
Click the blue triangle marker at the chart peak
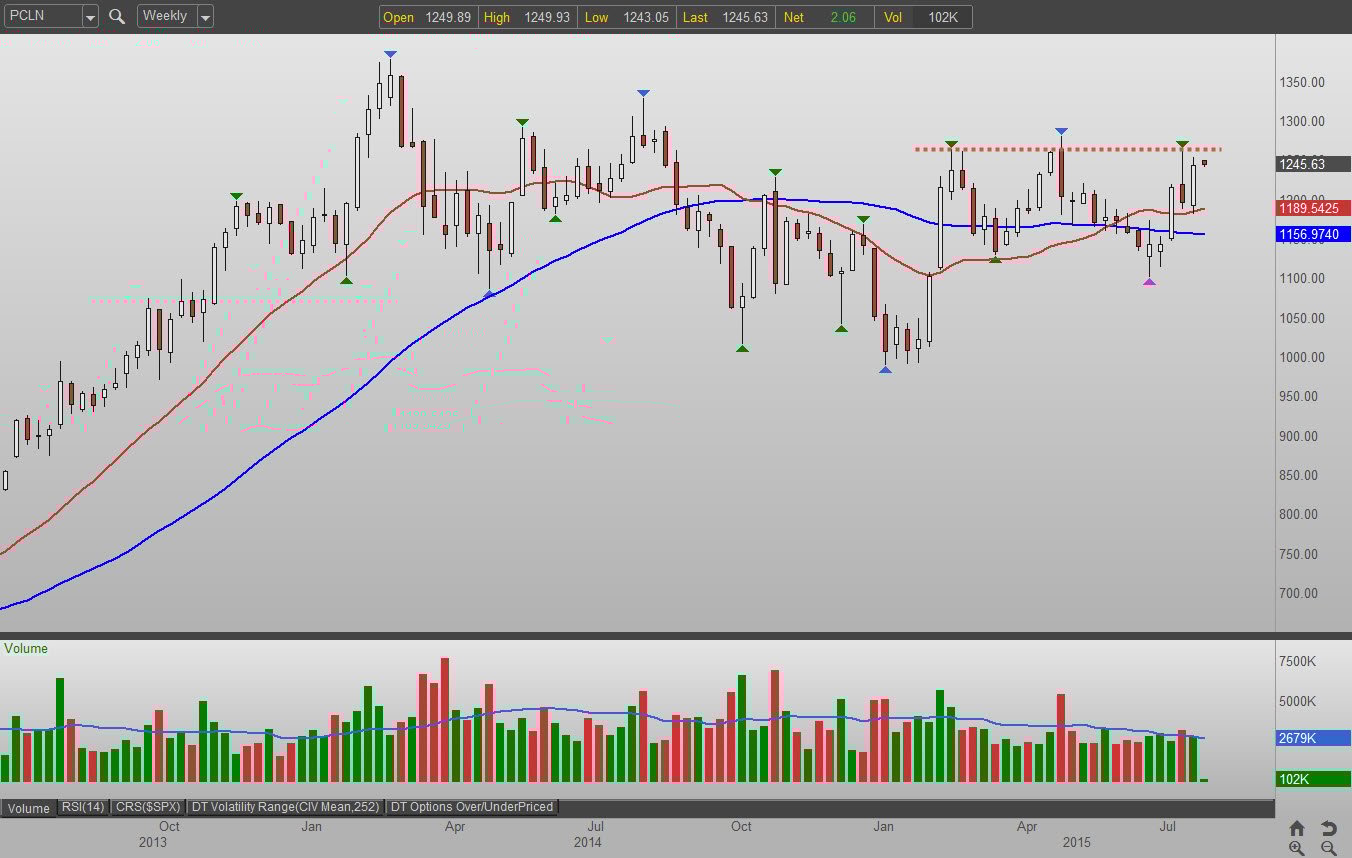[x=390, y=53]
